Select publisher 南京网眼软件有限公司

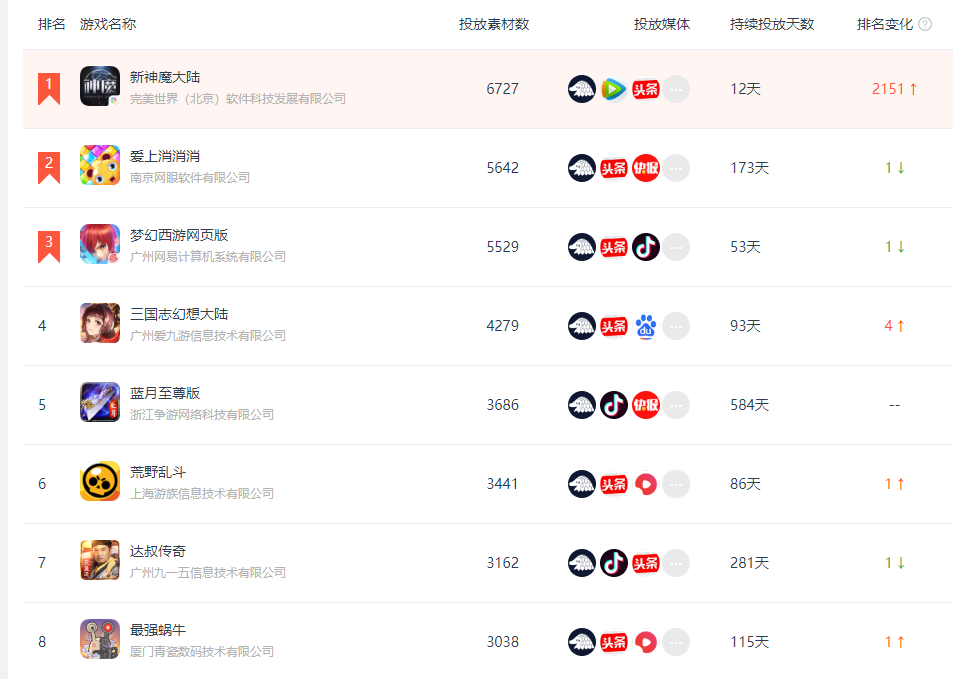coord(190,178)
